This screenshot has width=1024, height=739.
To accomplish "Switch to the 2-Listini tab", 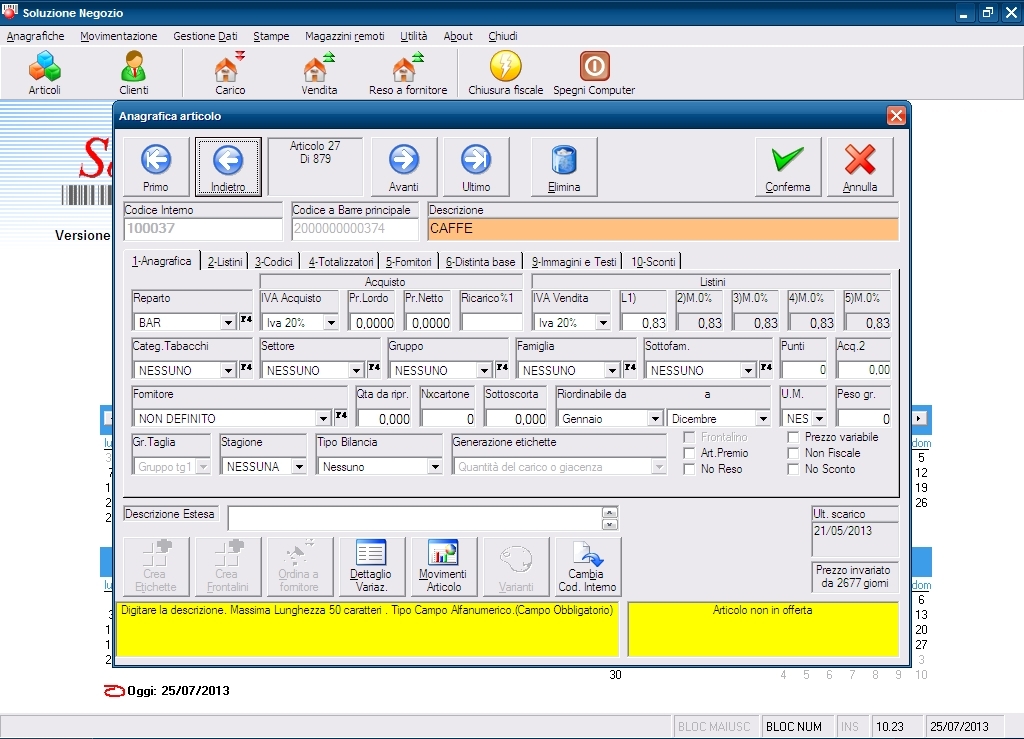I will click(225, 262).
